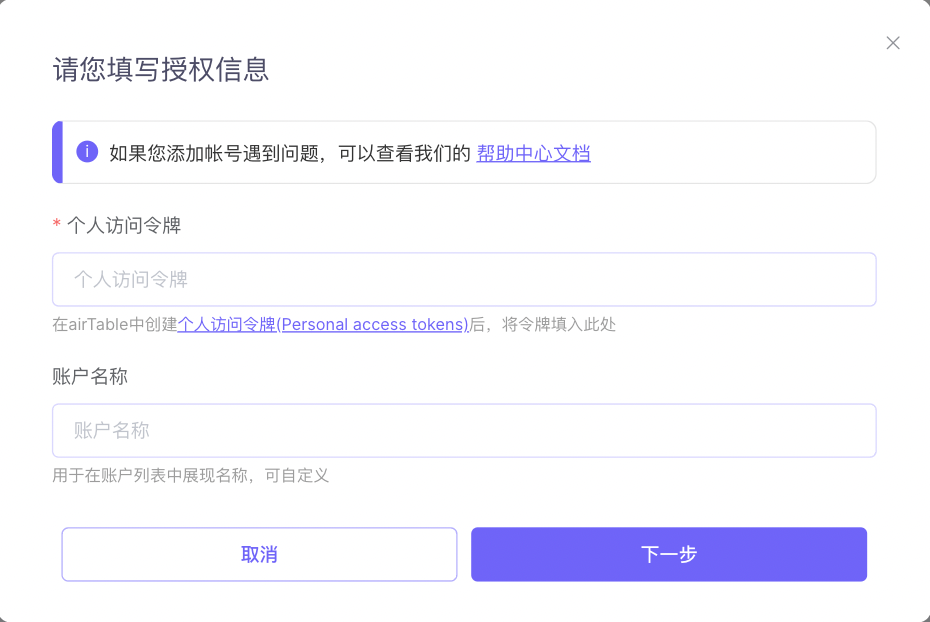
Task: Click the 取消 button
Action: pos(259,554)
